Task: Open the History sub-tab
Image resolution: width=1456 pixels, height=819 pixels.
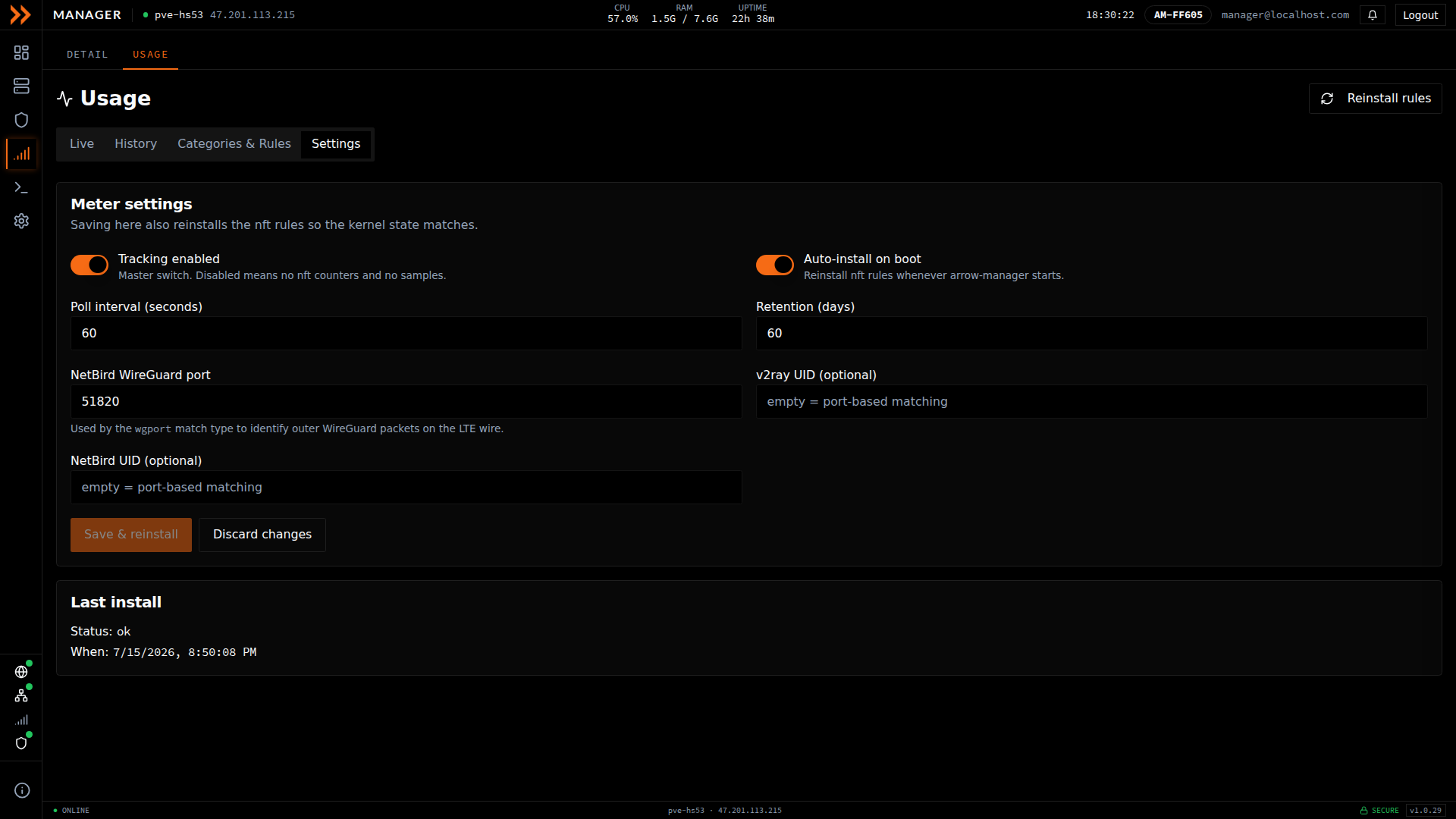Action: [x=136, y=144]
